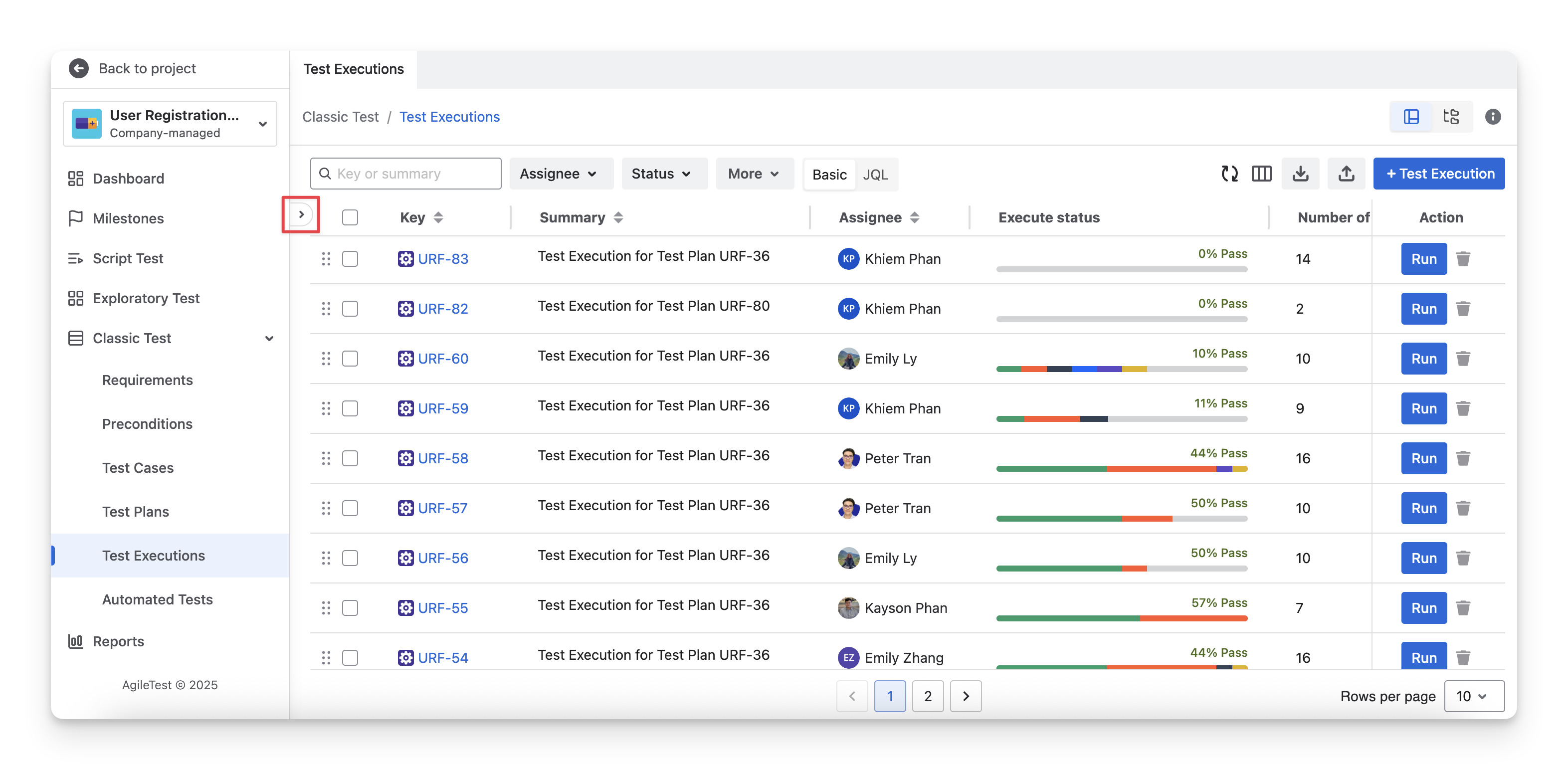Click the + Test Execution button
This screenshot has width=1568, height=770.
[x=1439, y=174]
